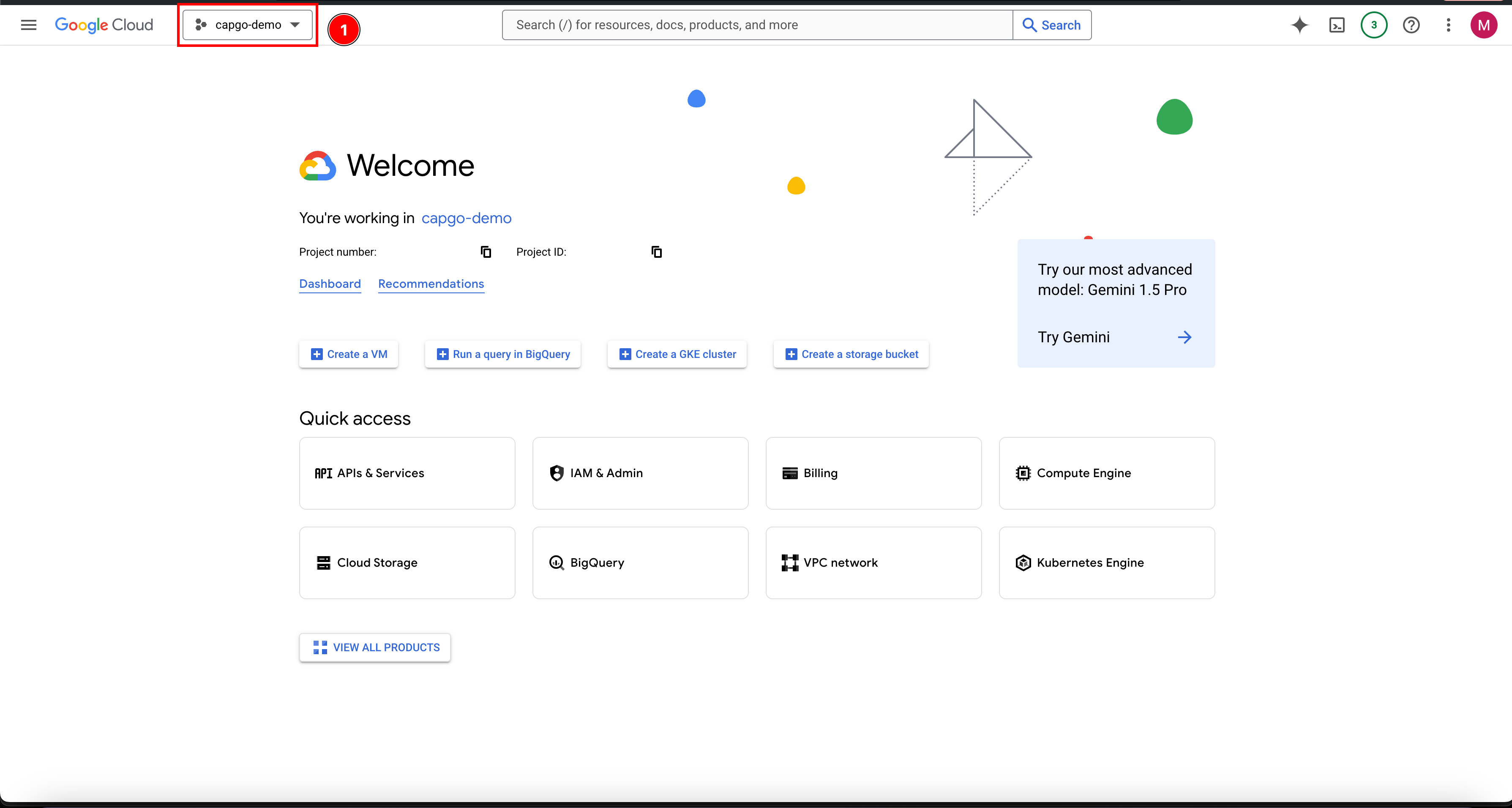View notifications showing 3 items
This screenshot has width=1512, height=808.
click(1373, 25)
